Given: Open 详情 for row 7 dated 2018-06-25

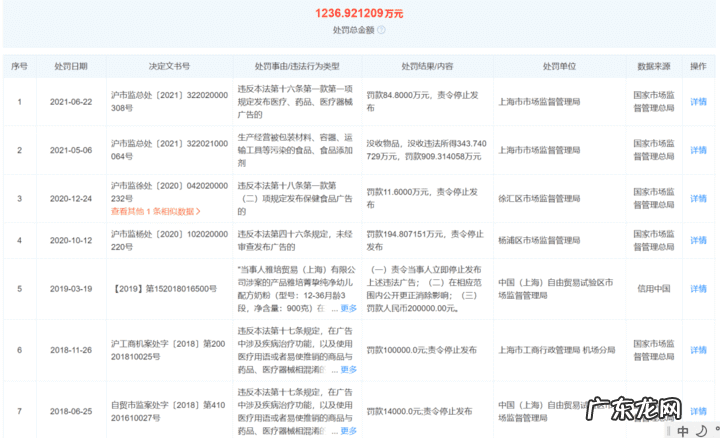Looking at the screenshot, I should 698,411.
